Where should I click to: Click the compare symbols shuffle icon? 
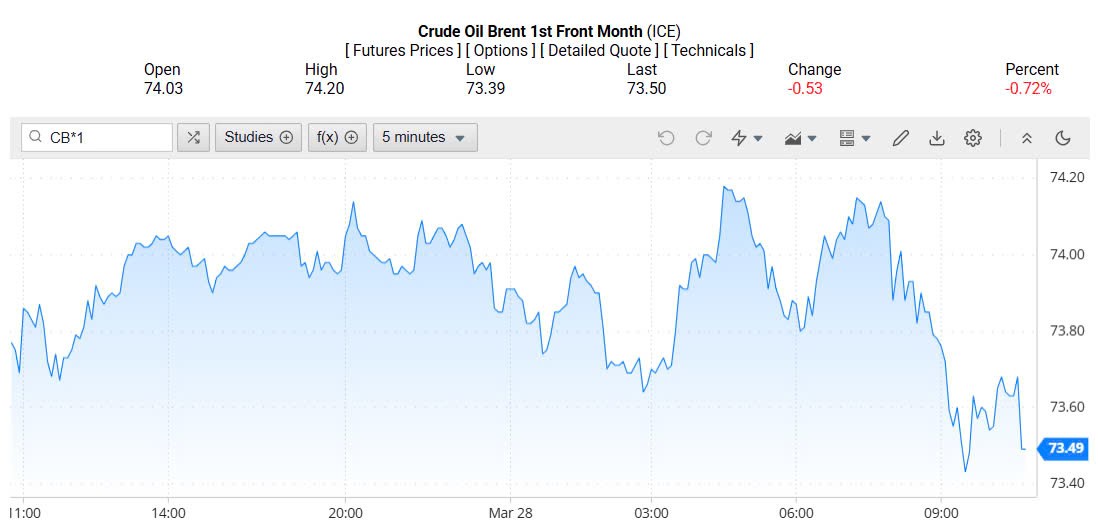click(193, 138)
